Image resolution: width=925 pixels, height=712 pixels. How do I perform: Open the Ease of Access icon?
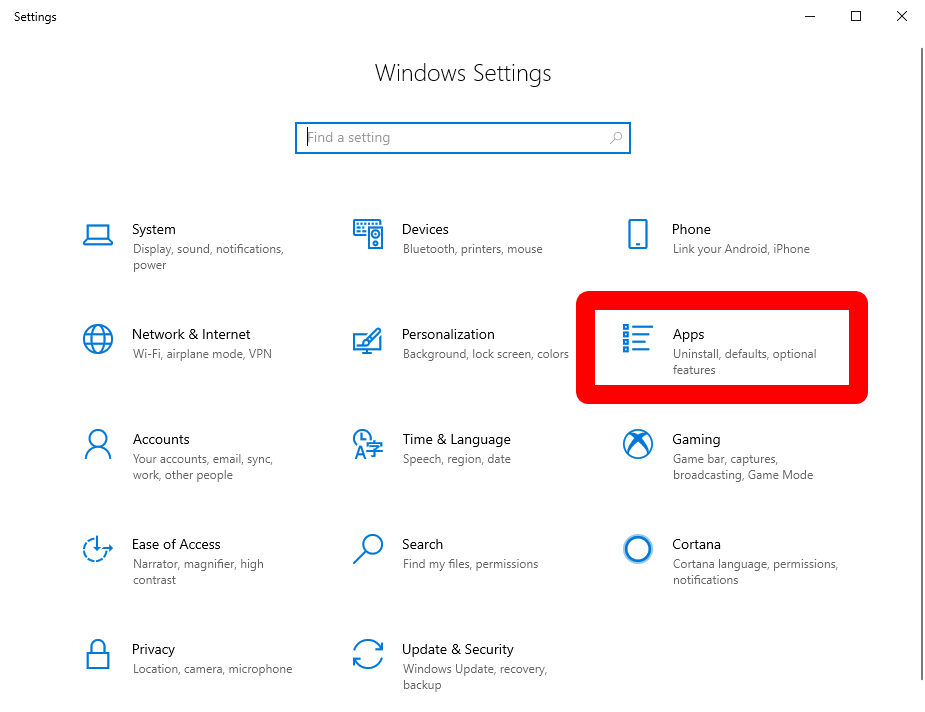pyautogui.click(x=97, y=549)
